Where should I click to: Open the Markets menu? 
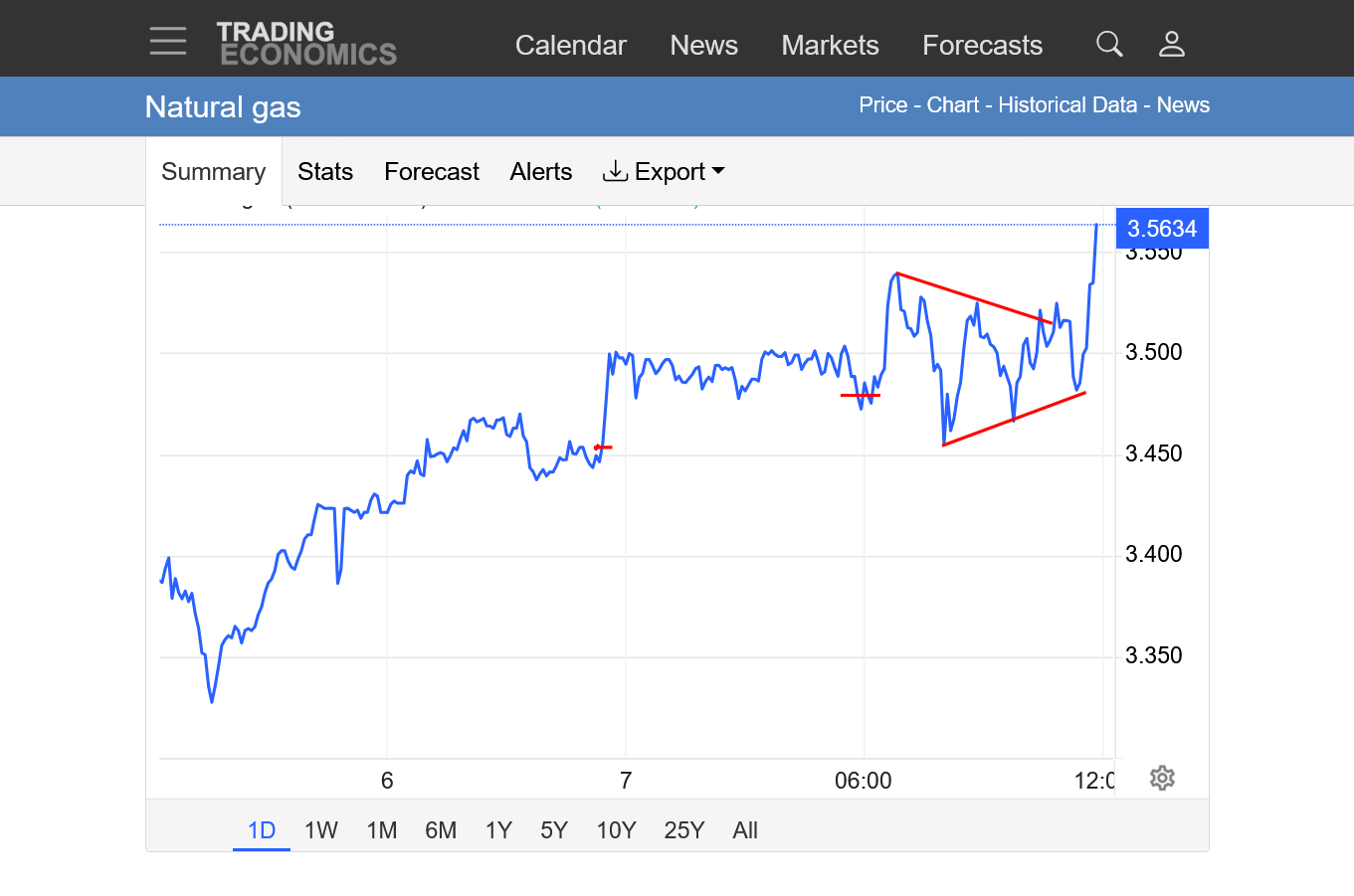pyautogui.click(x=830, y=46)
